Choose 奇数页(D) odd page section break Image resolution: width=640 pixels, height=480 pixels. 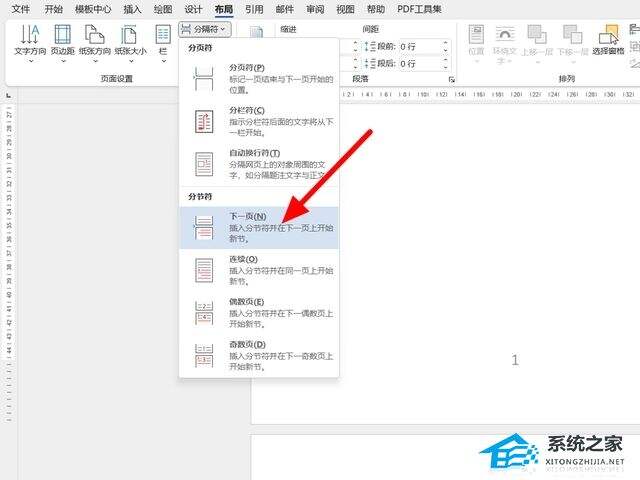259,356
